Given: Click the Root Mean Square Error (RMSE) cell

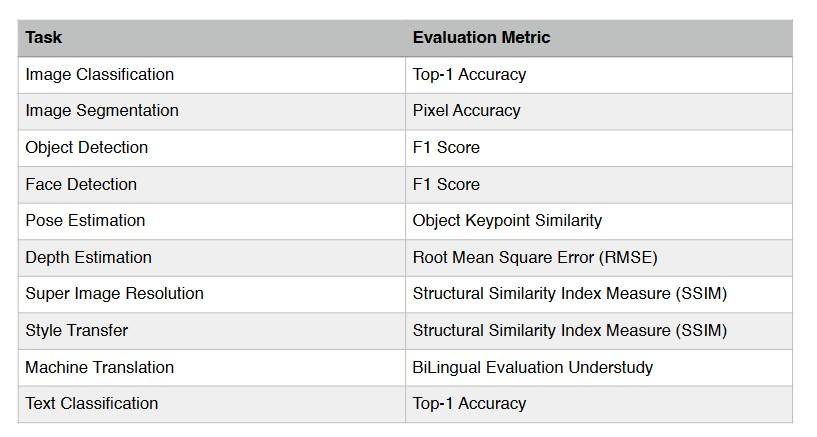Looking at the screenshot, I should tap(535, 258).
